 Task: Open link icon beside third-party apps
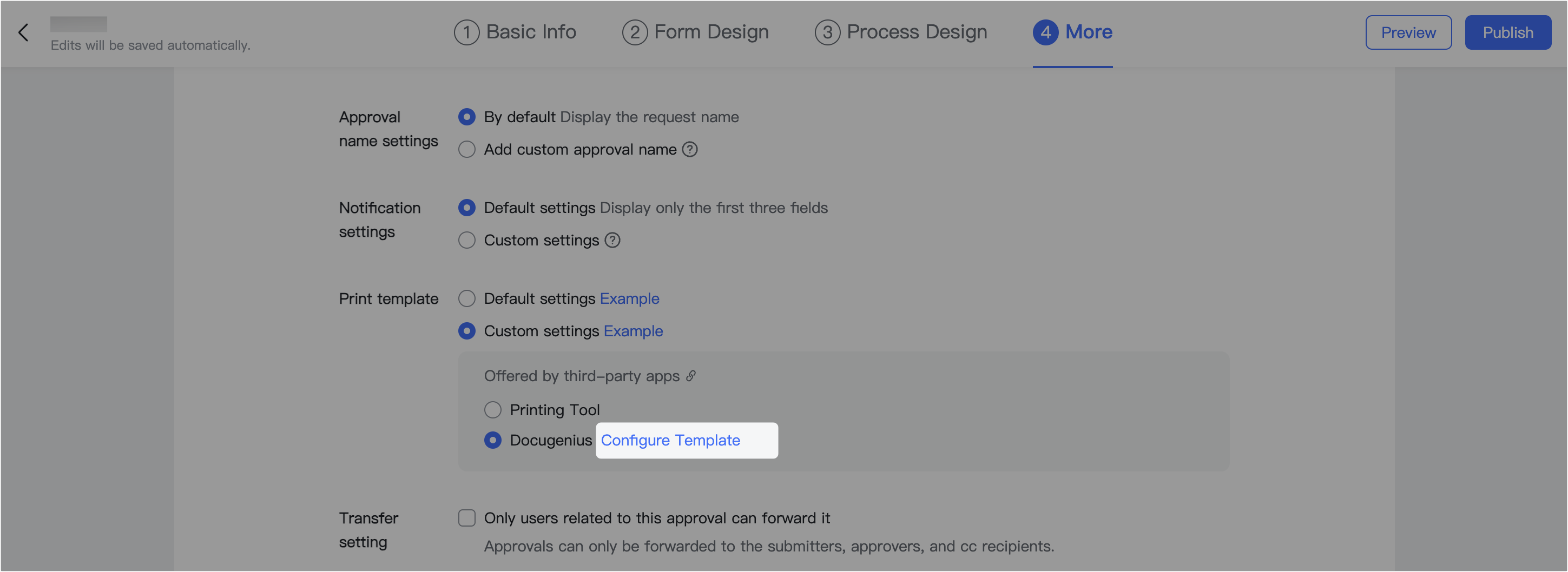tap(691, 376)
